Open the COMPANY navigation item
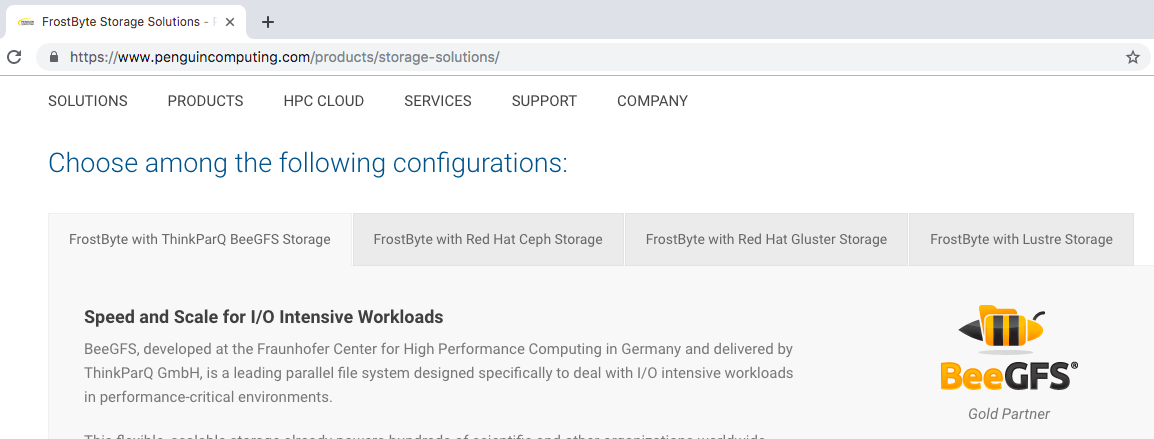The height and width of the screenshot is (439, 1154). [652, 101]
